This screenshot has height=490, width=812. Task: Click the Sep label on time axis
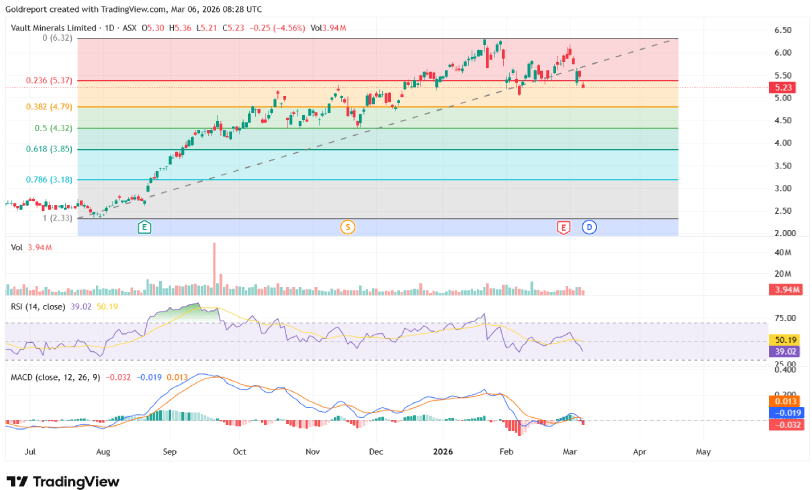[168, 452]
